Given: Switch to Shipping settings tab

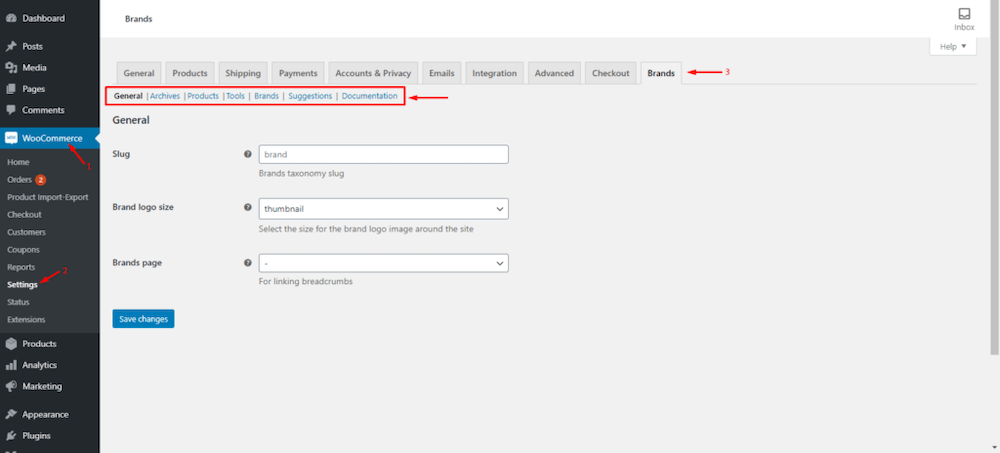Looking at the screenshot, I should click(x=243, y=73).
